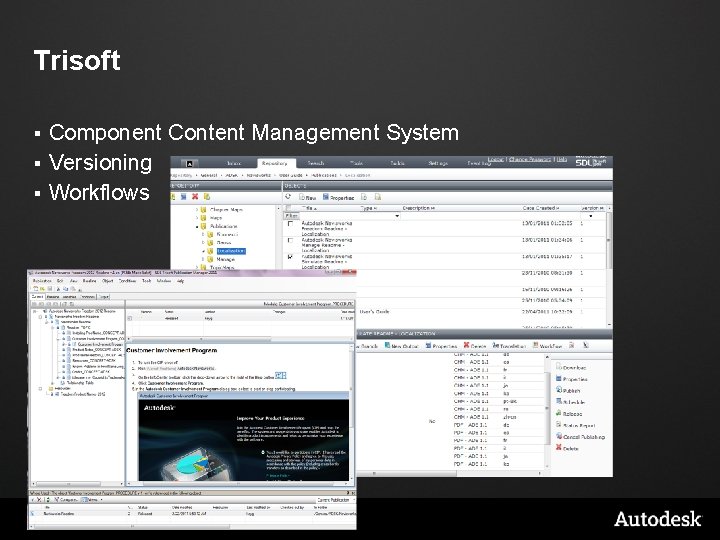Sort by the Title column header
Image resolution: width=720 pixels, height=540 pixels.
click(309, 208)
